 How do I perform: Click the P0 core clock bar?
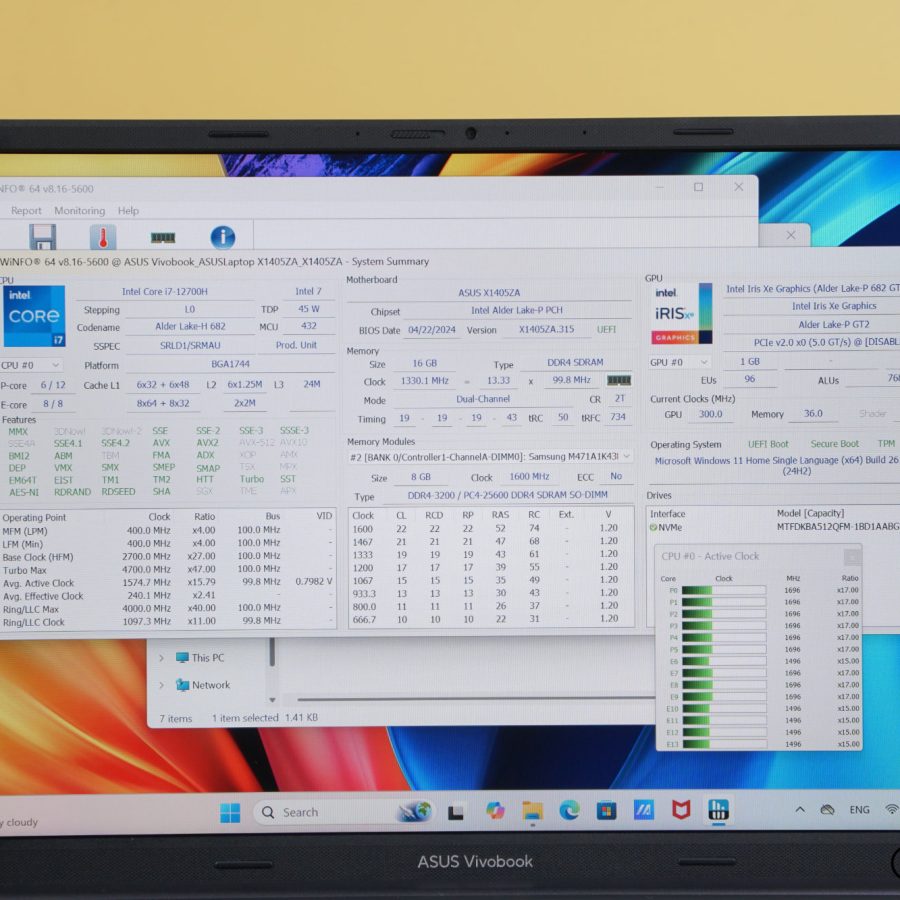[x=724, y=590]
